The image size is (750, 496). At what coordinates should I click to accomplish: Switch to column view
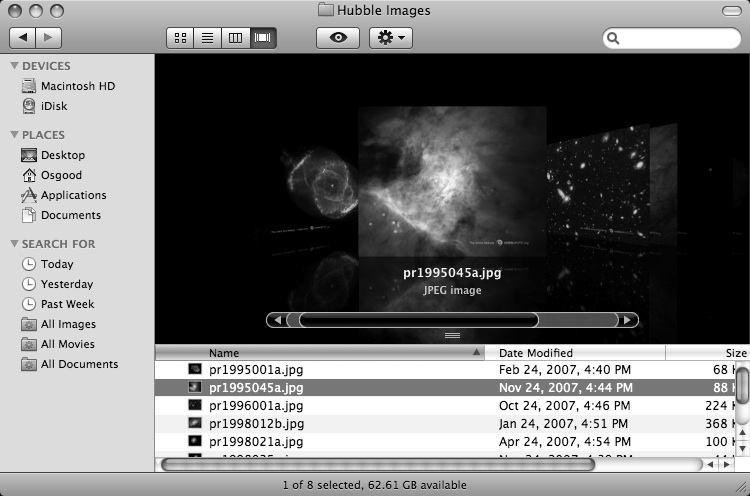click(236, 38)
